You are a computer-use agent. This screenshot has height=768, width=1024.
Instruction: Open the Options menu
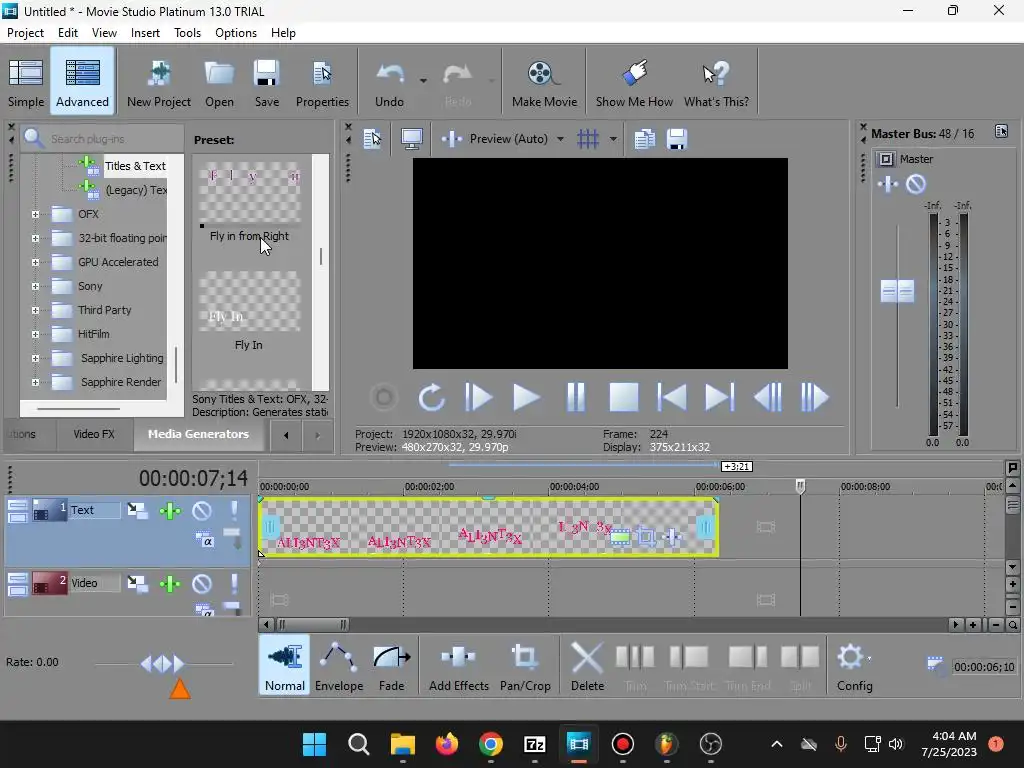click(236, 33)
